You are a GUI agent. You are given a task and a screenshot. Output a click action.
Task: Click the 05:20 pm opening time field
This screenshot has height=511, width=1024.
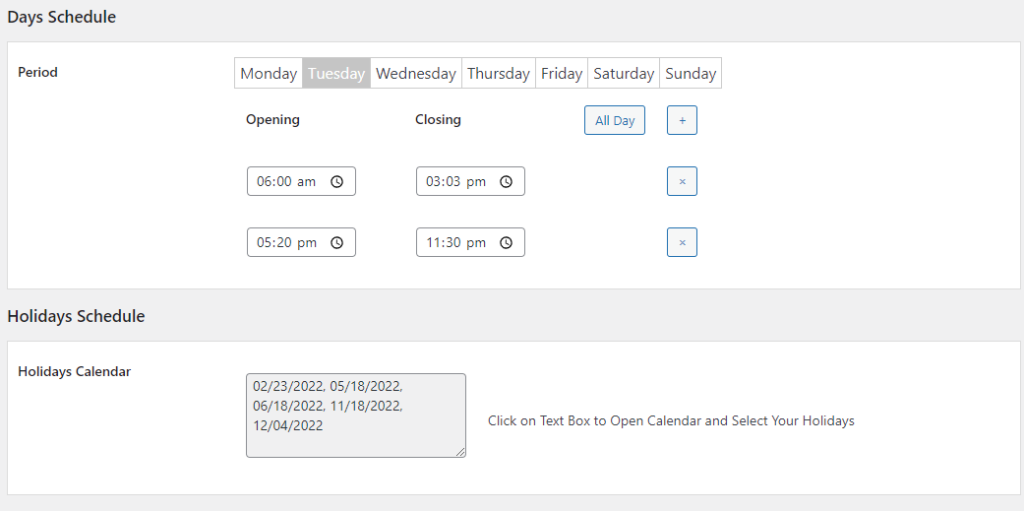click(301, 242)
